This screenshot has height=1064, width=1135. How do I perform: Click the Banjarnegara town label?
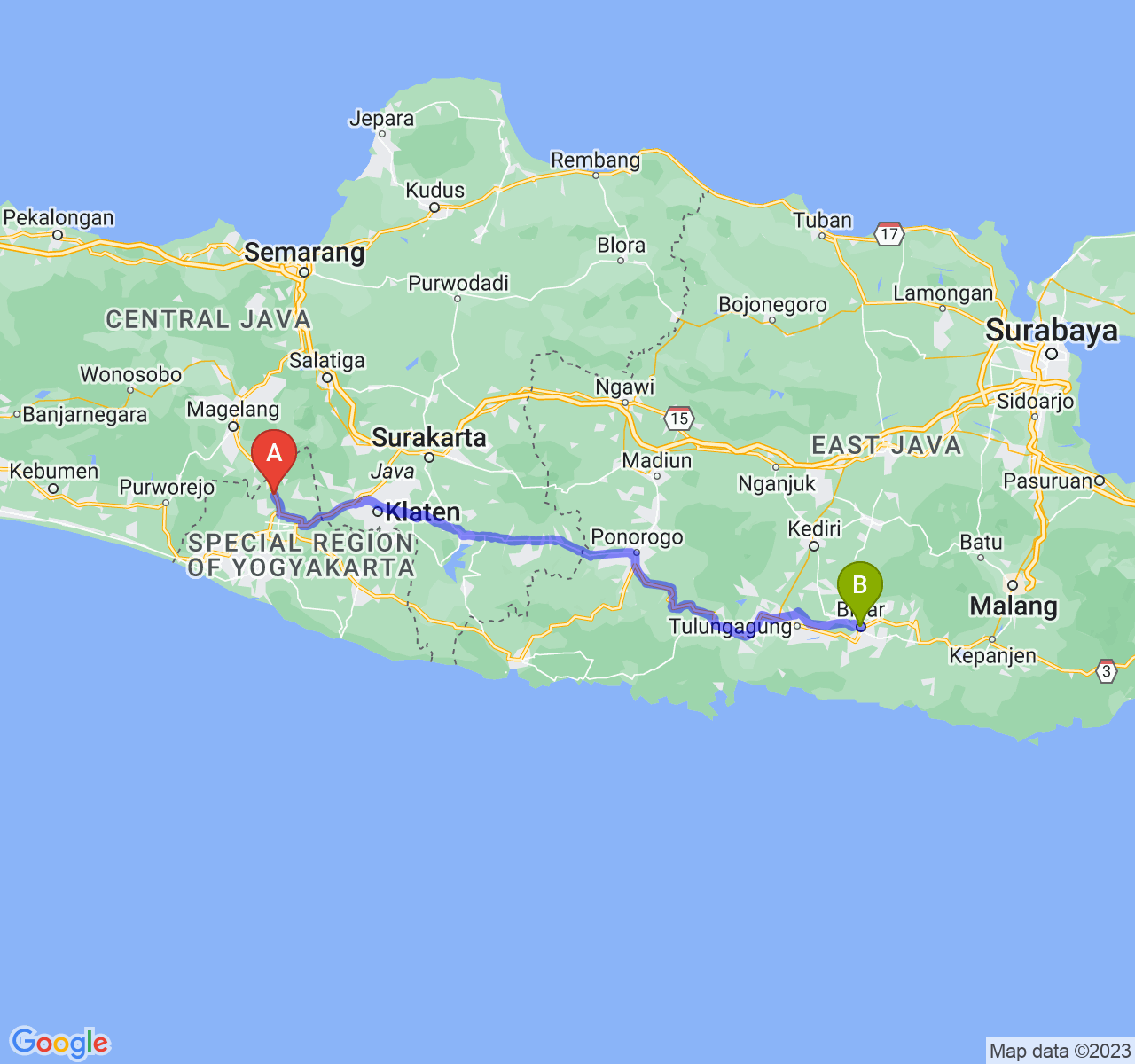(85, 415)
